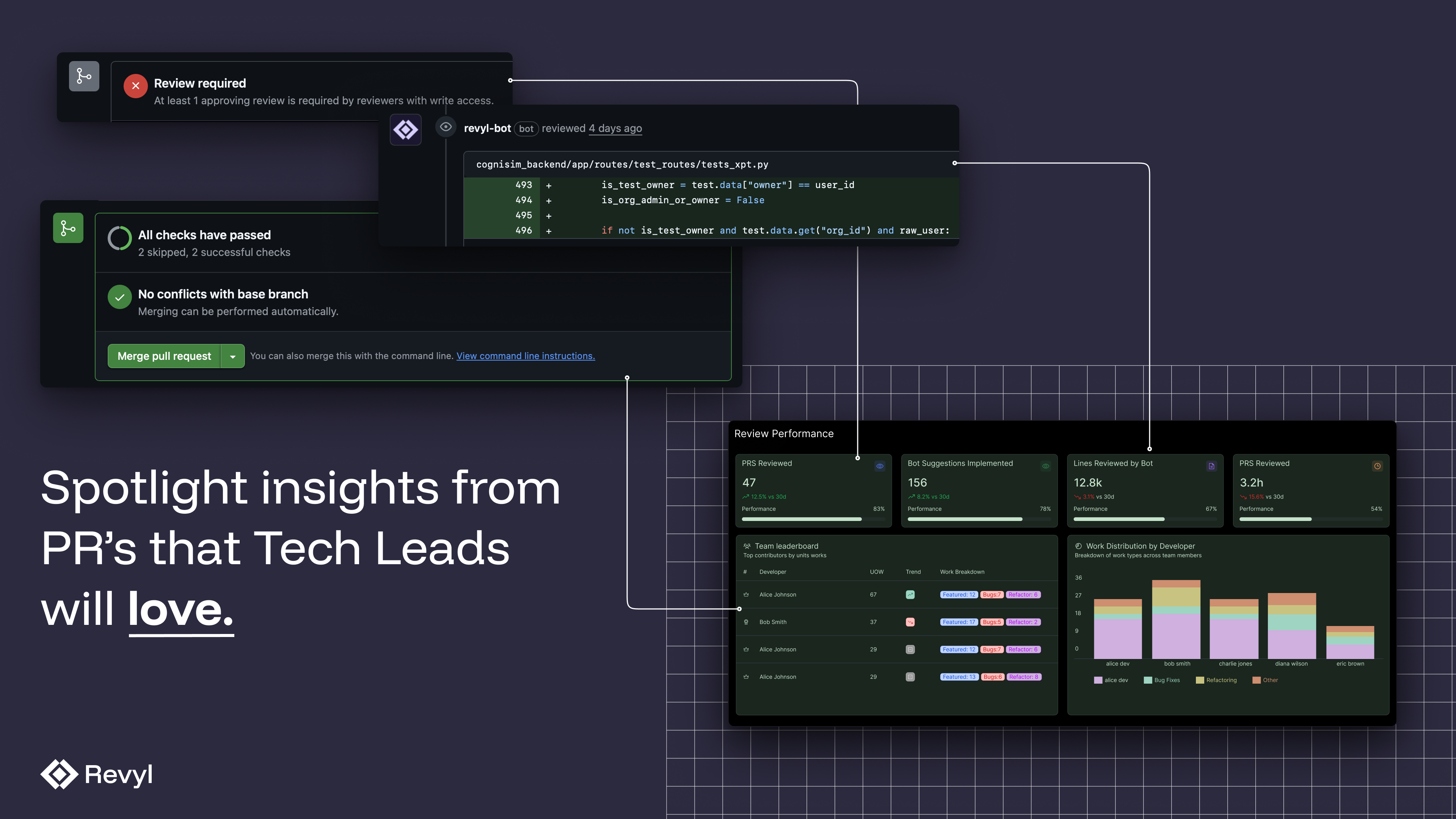The width and height of the screenshot is (1456, 819).
Task: Click the green checkmark icon by No conflicts
Action: coord(120,297)
